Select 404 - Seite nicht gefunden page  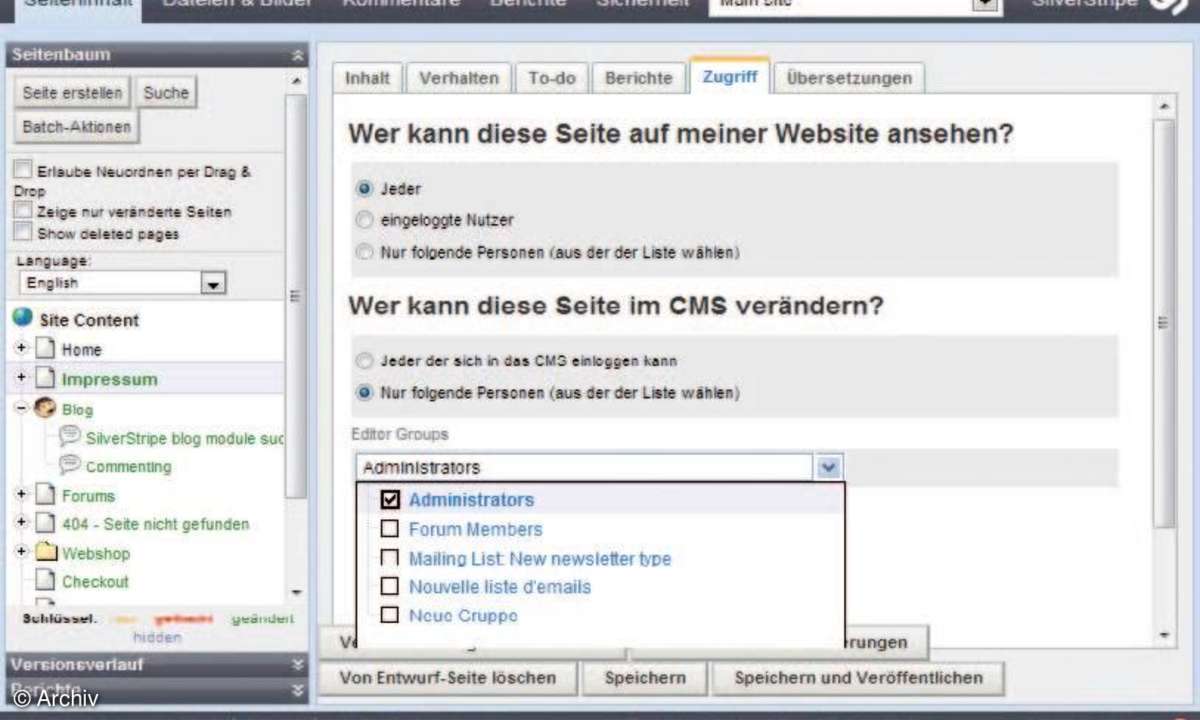(x=155, y=524)
